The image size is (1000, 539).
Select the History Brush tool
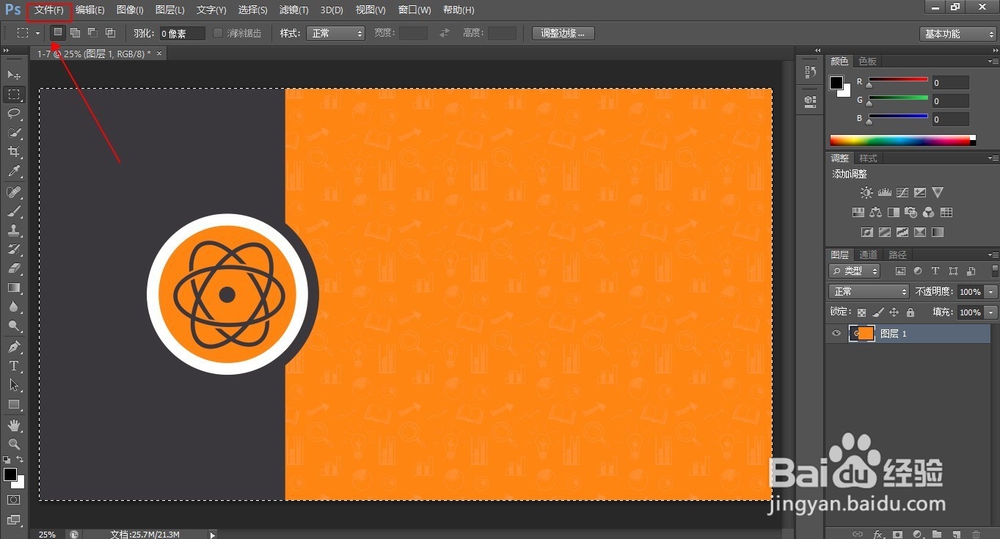point(13,249)
